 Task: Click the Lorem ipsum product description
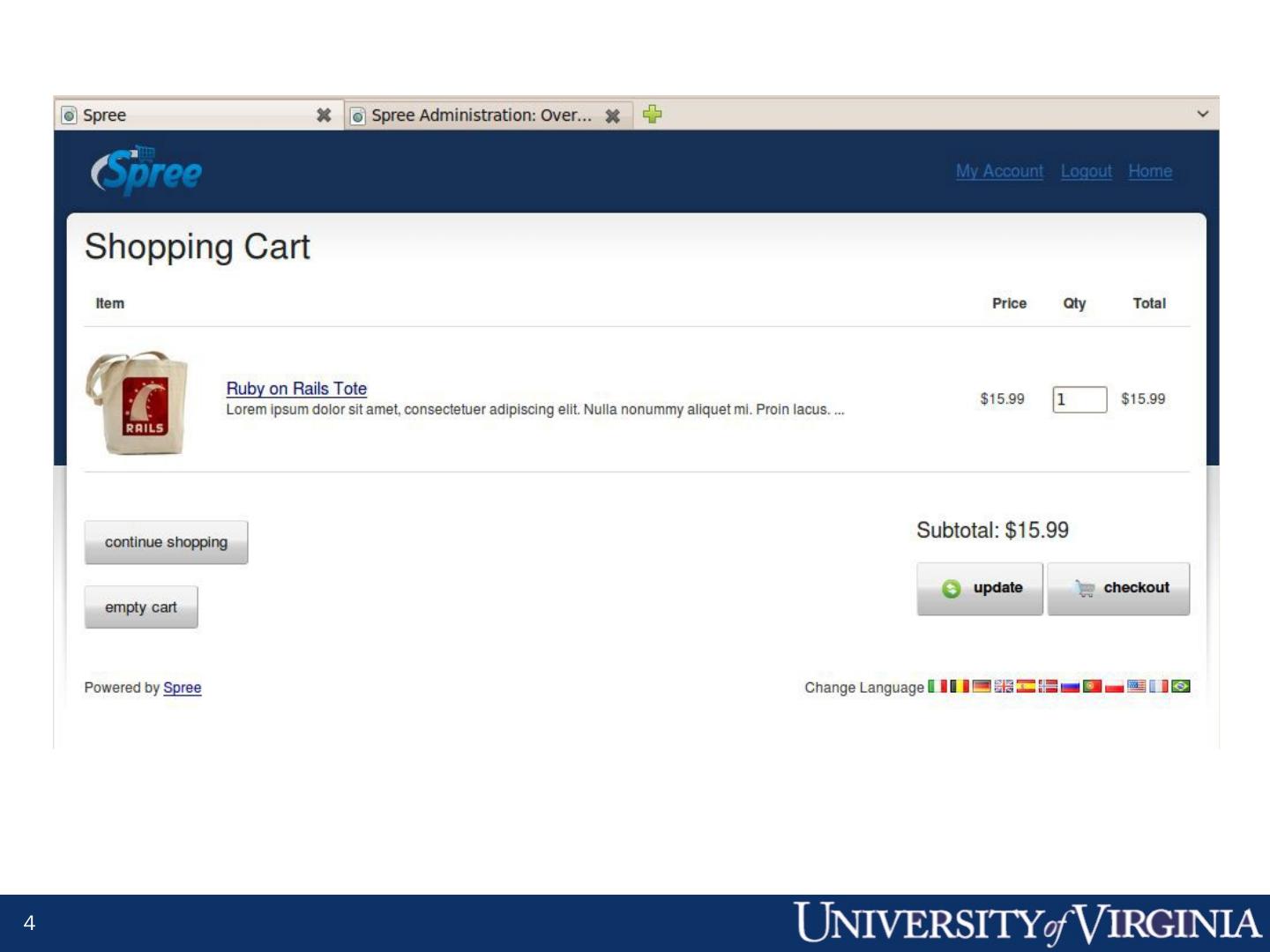coord(534,410)
